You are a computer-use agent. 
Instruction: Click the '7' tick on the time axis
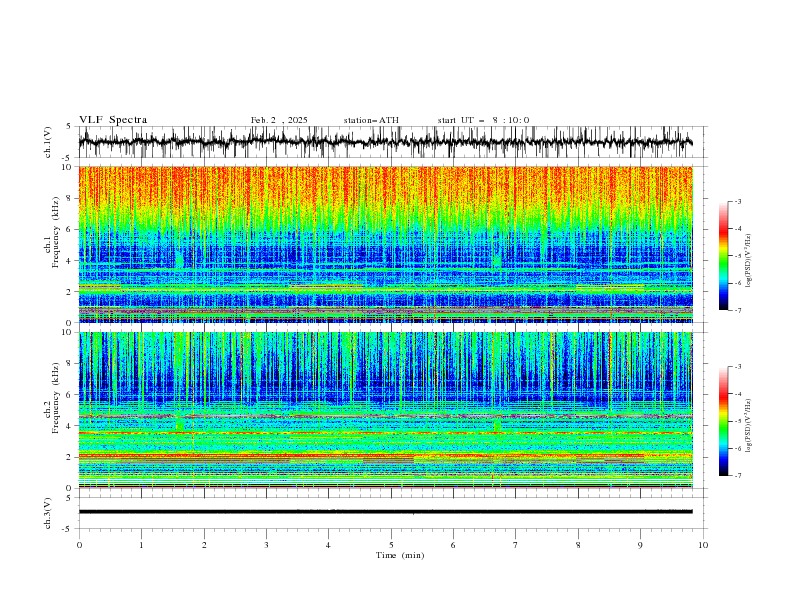click(516, 545)
